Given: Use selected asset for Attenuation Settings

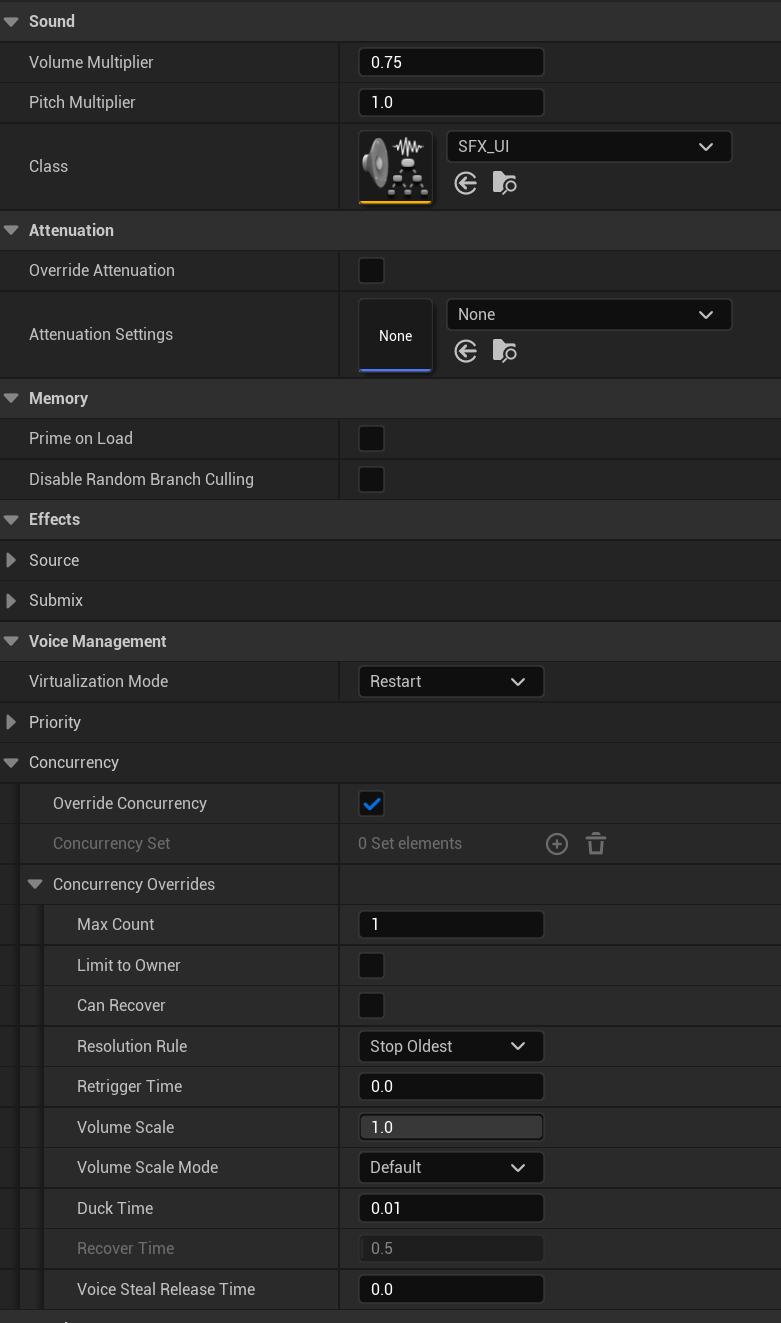Looking at the screenshot, I should [465, 351].
